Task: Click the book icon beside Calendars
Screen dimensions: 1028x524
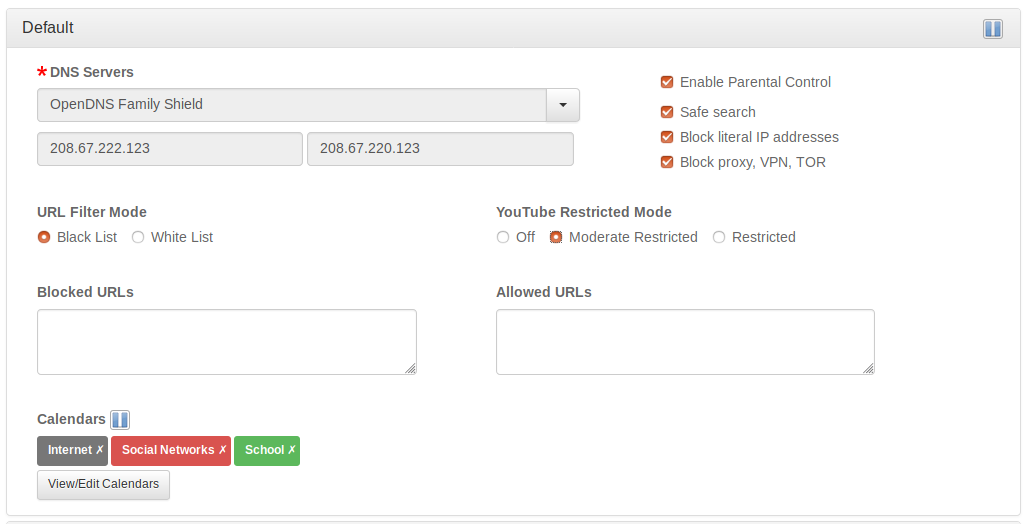Action: (120, 420)
